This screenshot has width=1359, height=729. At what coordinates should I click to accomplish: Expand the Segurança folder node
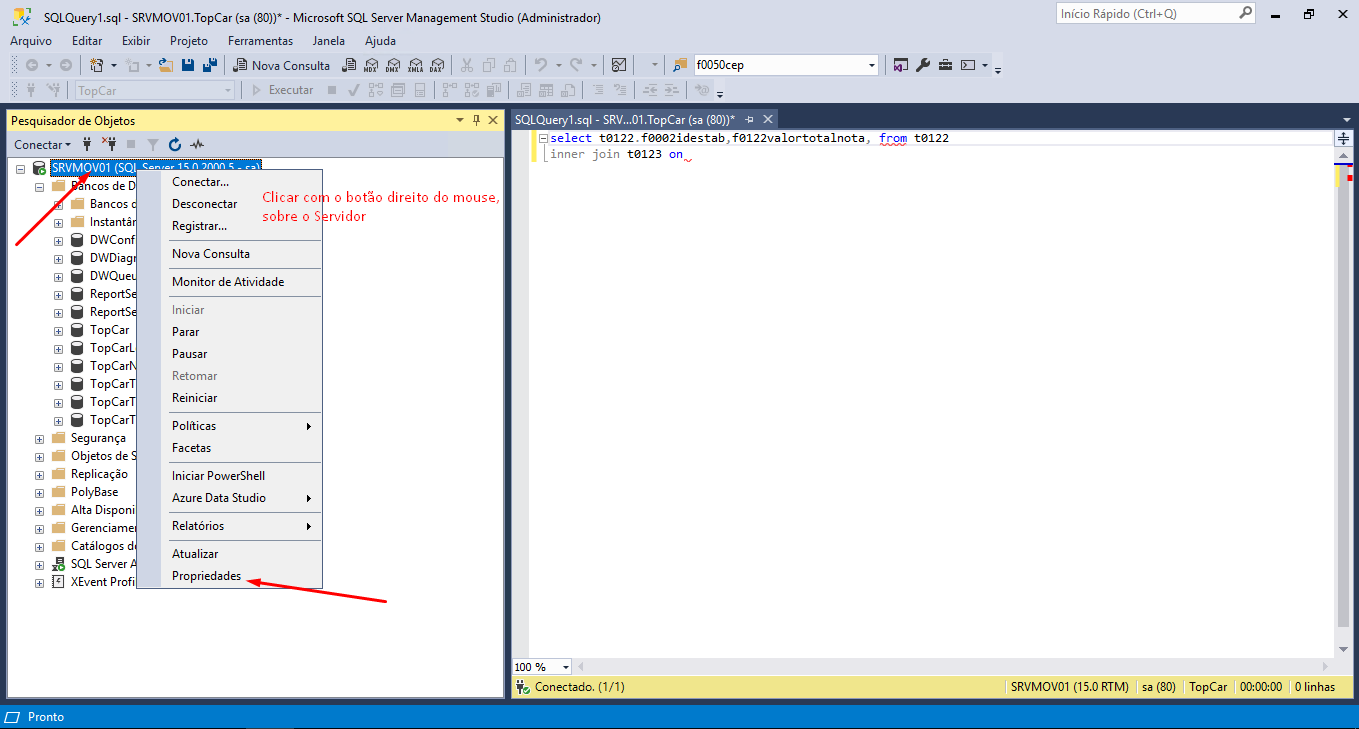(x=39, y=438)
